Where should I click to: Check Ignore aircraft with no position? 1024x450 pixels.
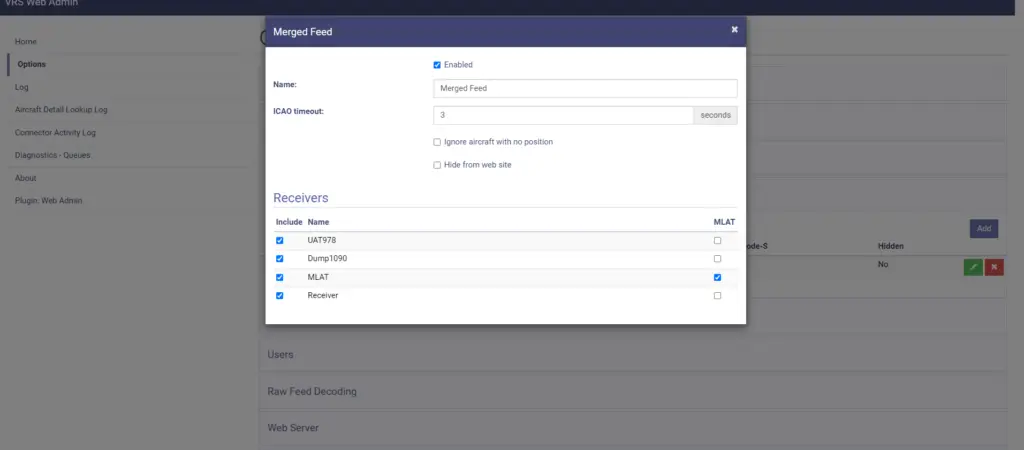[437, 142]
